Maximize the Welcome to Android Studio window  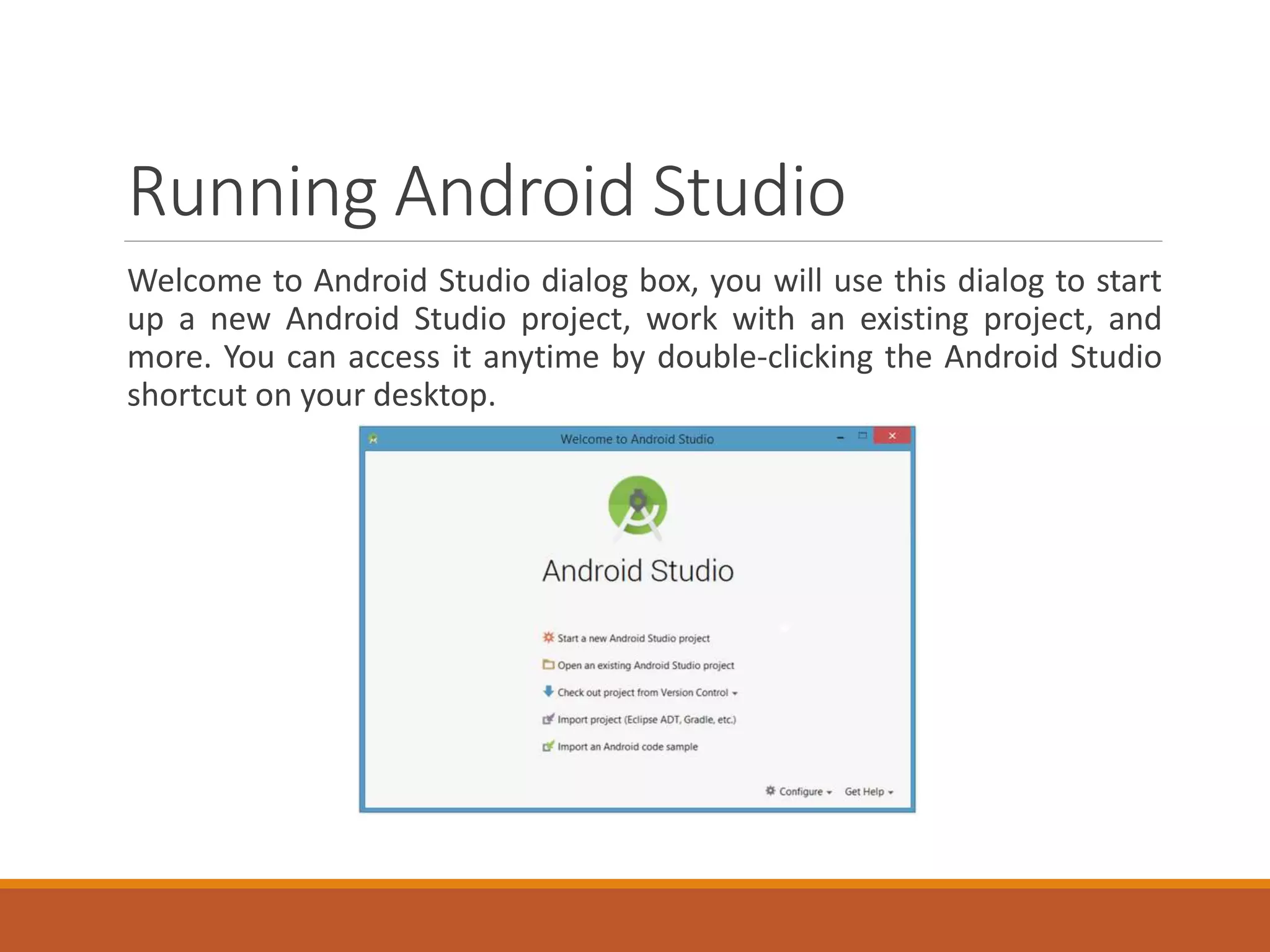(x=862, y=436)
